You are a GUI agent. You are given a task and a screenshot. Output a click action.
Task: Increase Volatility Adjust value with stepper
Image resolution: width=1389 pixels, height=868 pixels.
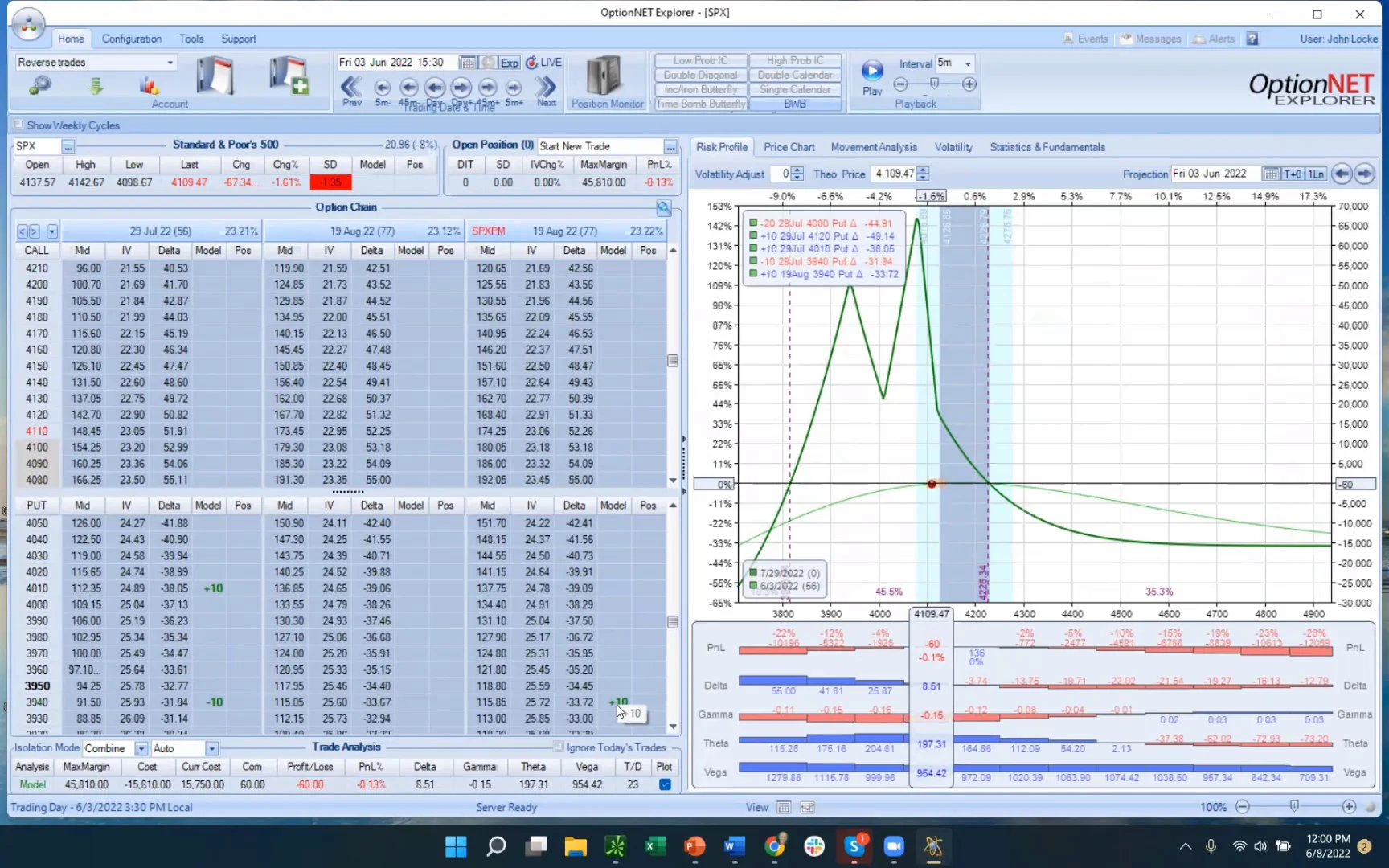[x=797, y=170]
